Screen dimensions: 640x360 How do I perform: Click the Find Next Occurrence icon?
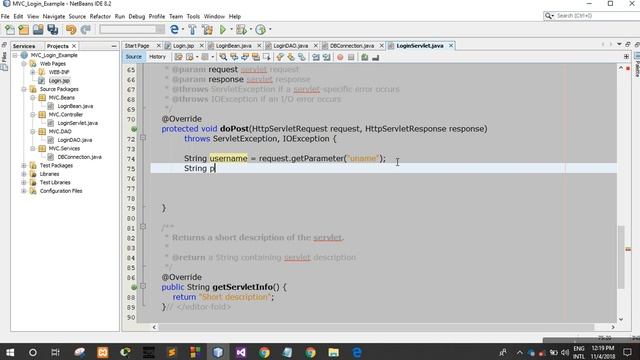point(245,57)
